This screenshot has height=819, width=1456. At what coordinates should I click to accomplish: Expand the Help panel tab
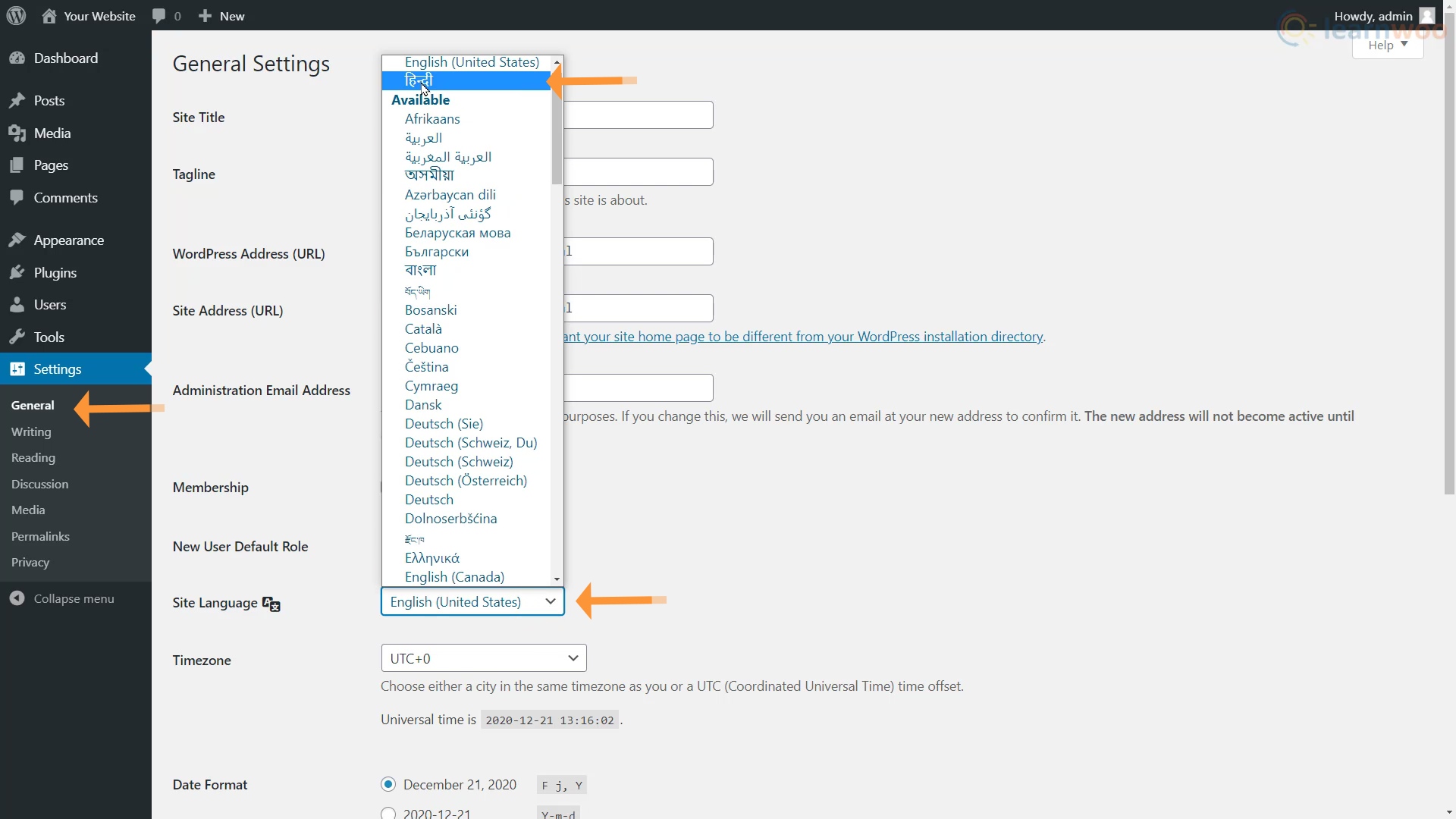pyautogui.click(x=1387, y=45)
